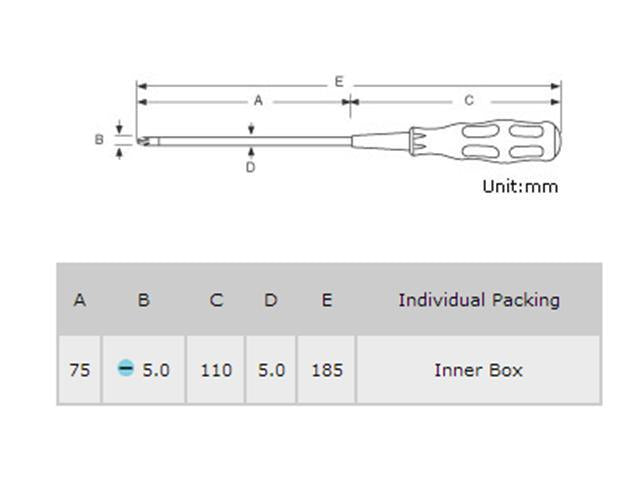
Task: Click the Unit:mm text
Action: coord(520,186)
